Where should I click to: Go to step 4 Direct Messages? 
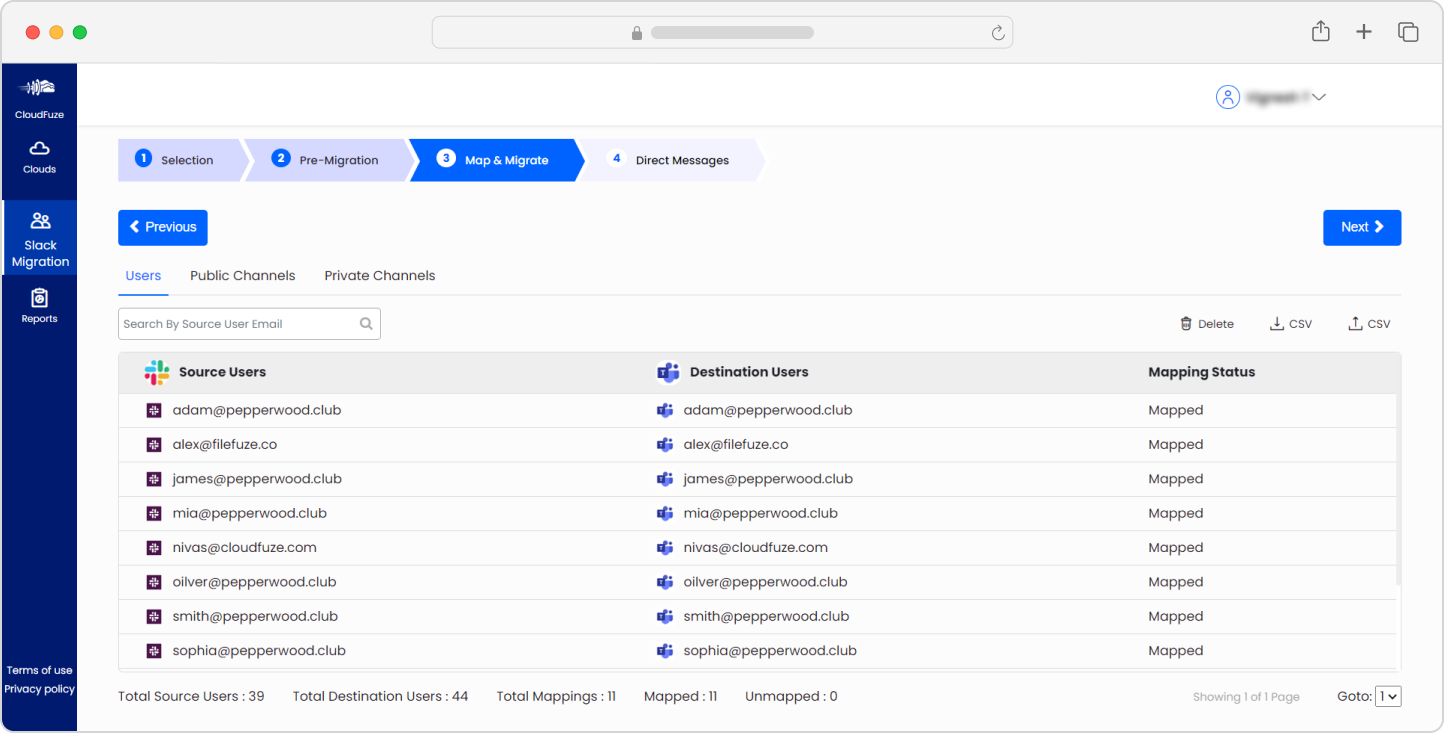pyautogui.click(x=672, y=160)
